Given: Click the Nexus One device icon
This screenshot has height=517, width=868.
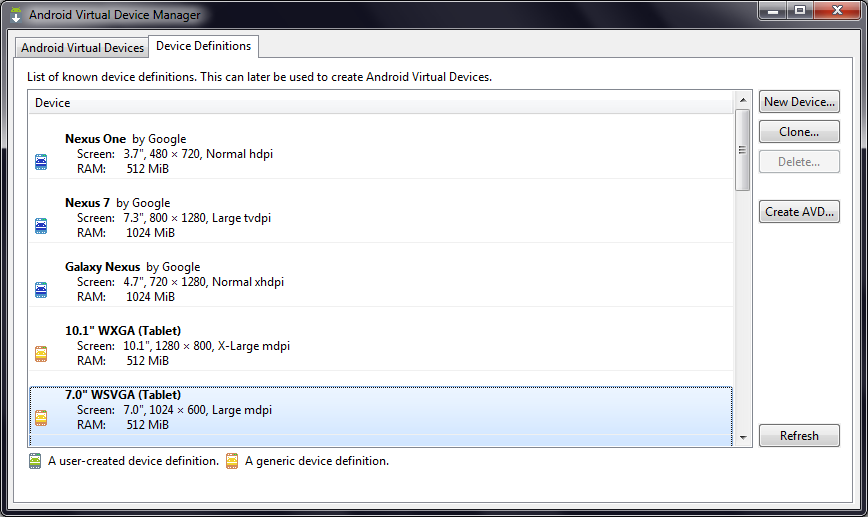Looking at the screenshot, I should pos(41,162).
